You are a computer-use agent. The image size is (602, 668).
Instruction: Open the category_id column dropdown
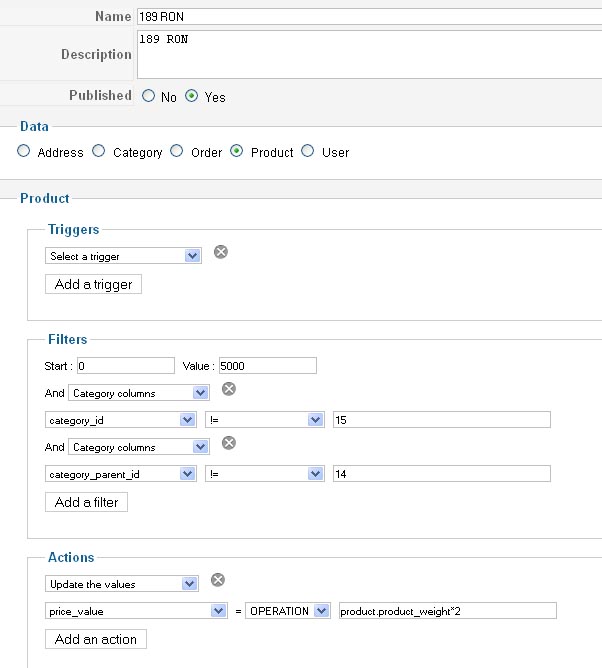click(120, 420)
